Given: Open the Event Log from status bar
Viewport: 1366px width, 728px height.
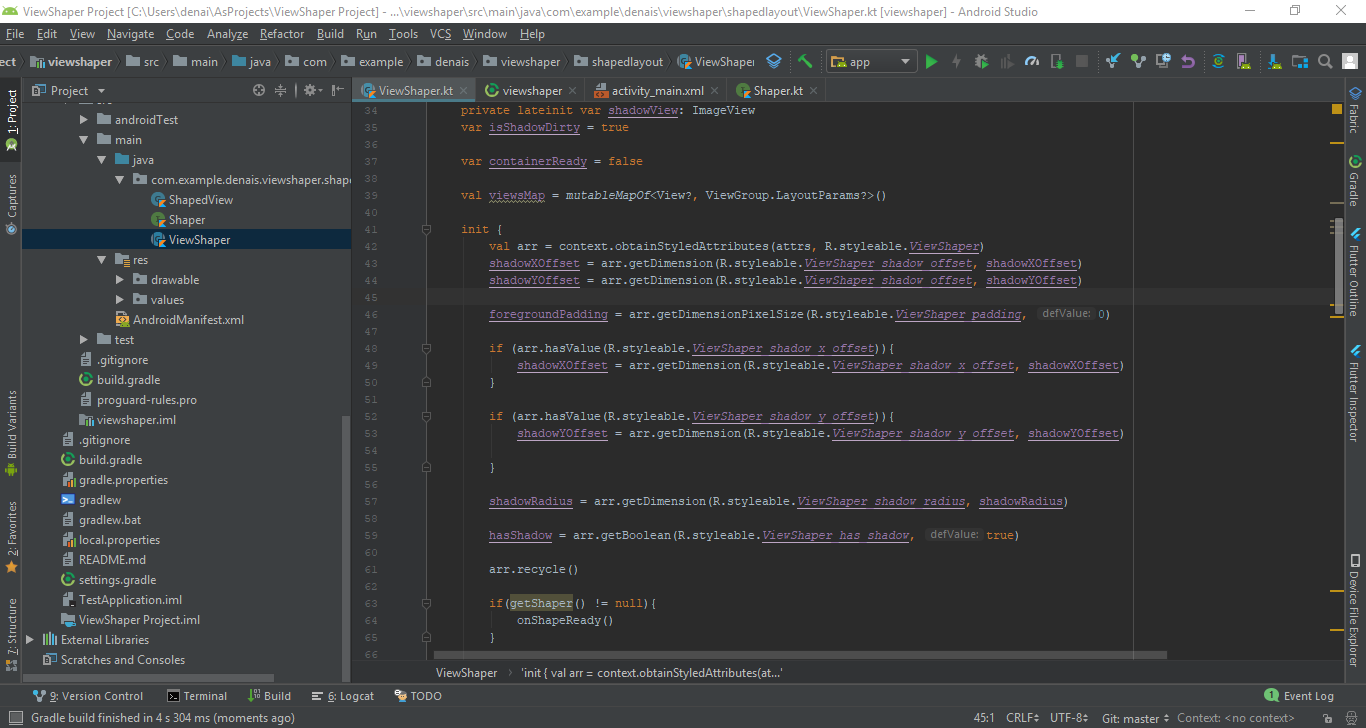Looking at the screenshot, I should 1299,696.
